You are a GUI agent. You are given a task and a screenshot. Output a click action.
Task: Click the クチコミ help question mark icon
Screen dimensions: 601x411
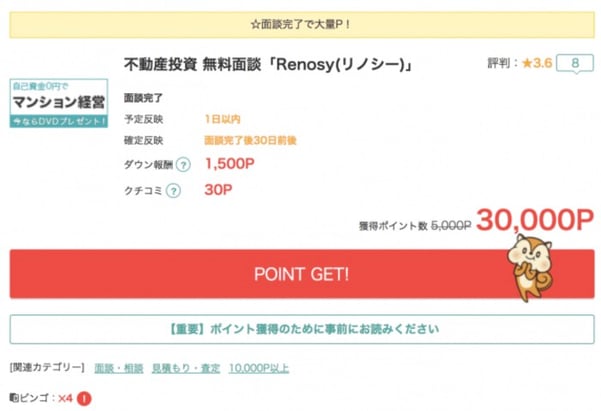[173, 192]
